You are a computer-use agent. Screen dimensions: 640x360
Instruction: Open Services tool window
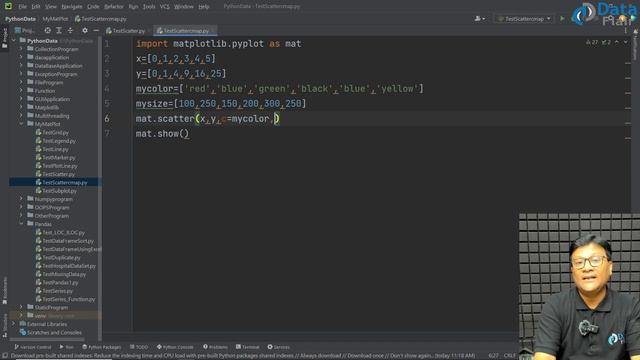(x=278, y=347)
